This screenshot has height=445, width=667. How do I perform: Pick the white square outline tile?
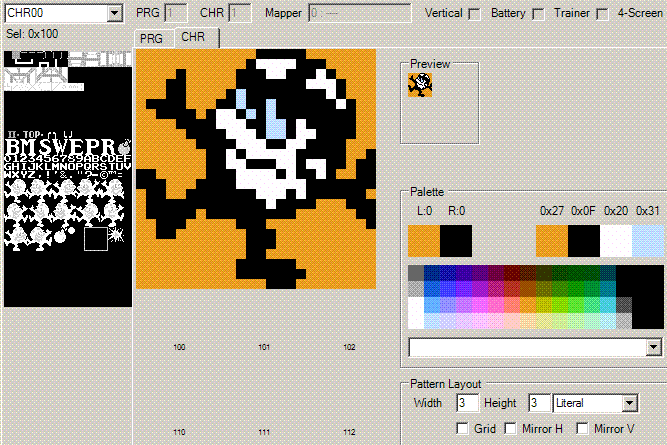[x=95, y=239]
